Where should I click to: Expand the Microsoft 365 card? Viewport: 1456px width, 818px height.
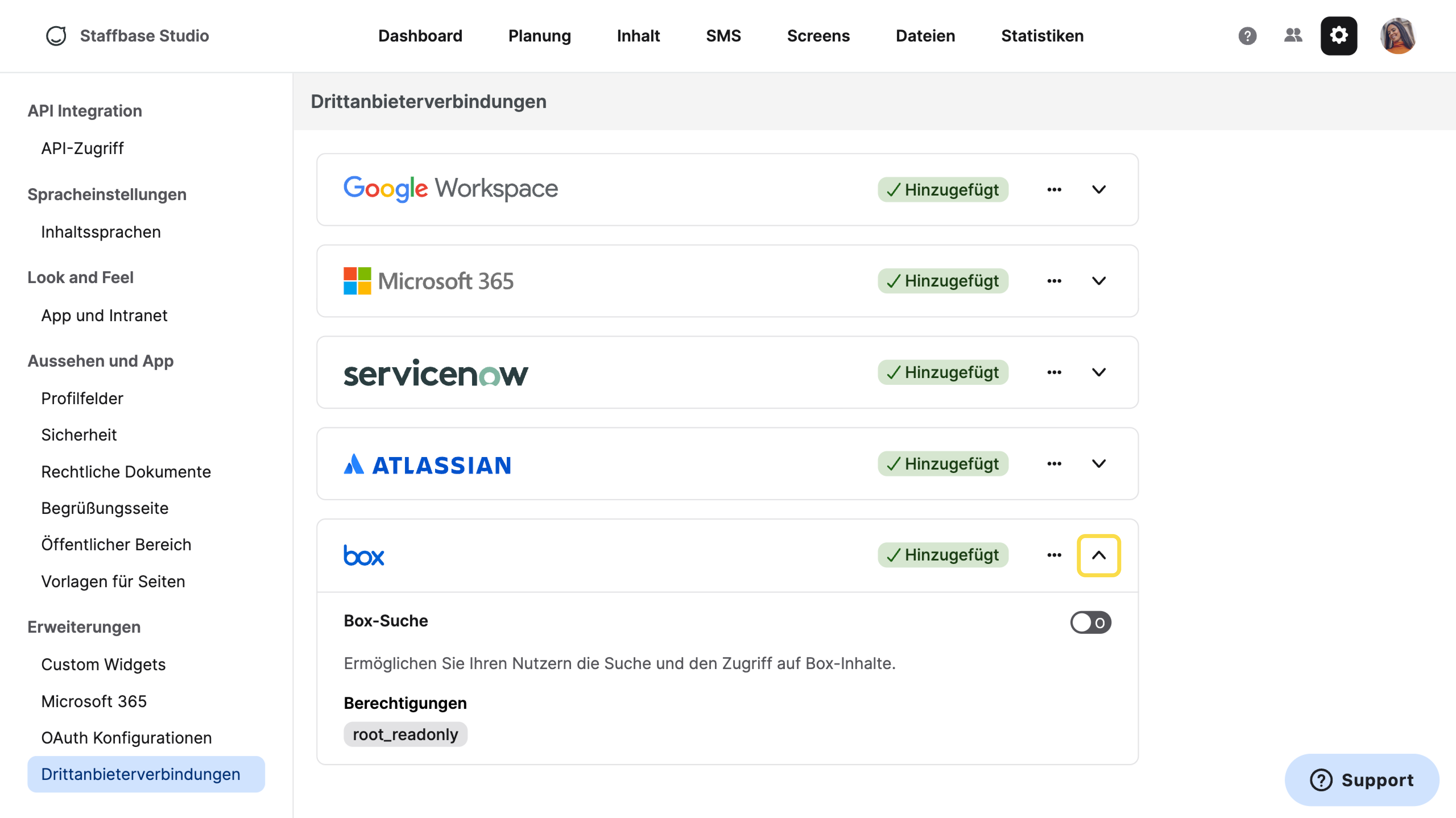click(1099, 281)
